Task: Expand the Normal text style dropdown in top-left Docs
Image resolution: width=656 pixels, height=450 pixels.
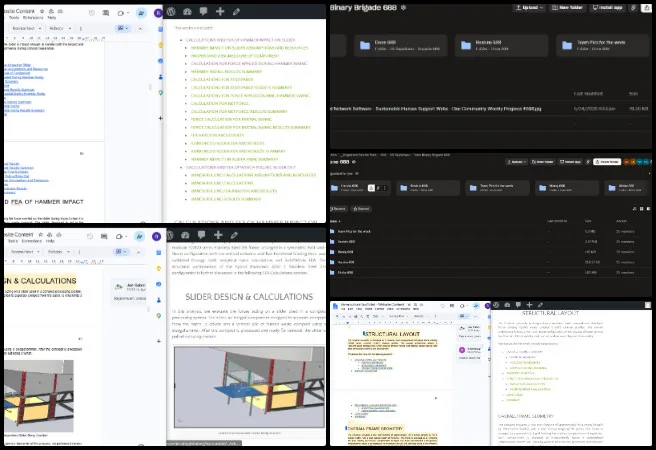Action: [x=27, y=28]
